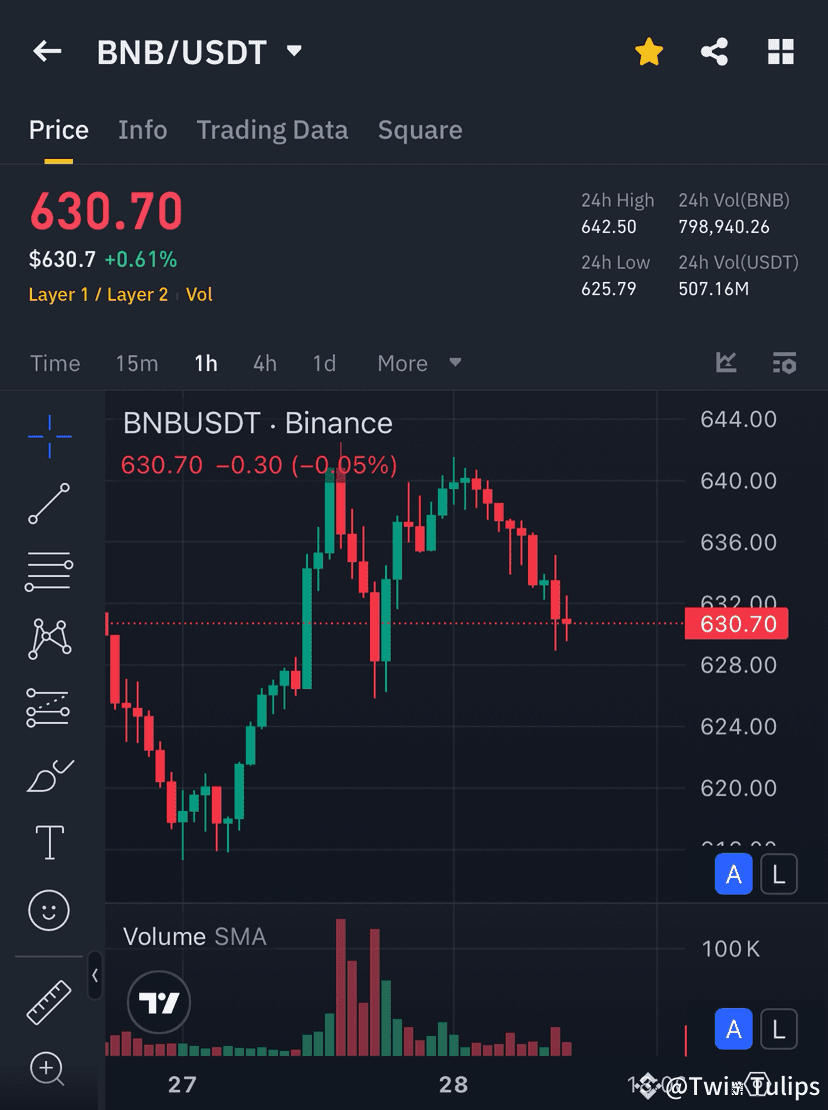Image resolution: width=828 pixels, height=1110 pixels.
Task: Switch to the Trading Data tab
Action: (272, 130)
